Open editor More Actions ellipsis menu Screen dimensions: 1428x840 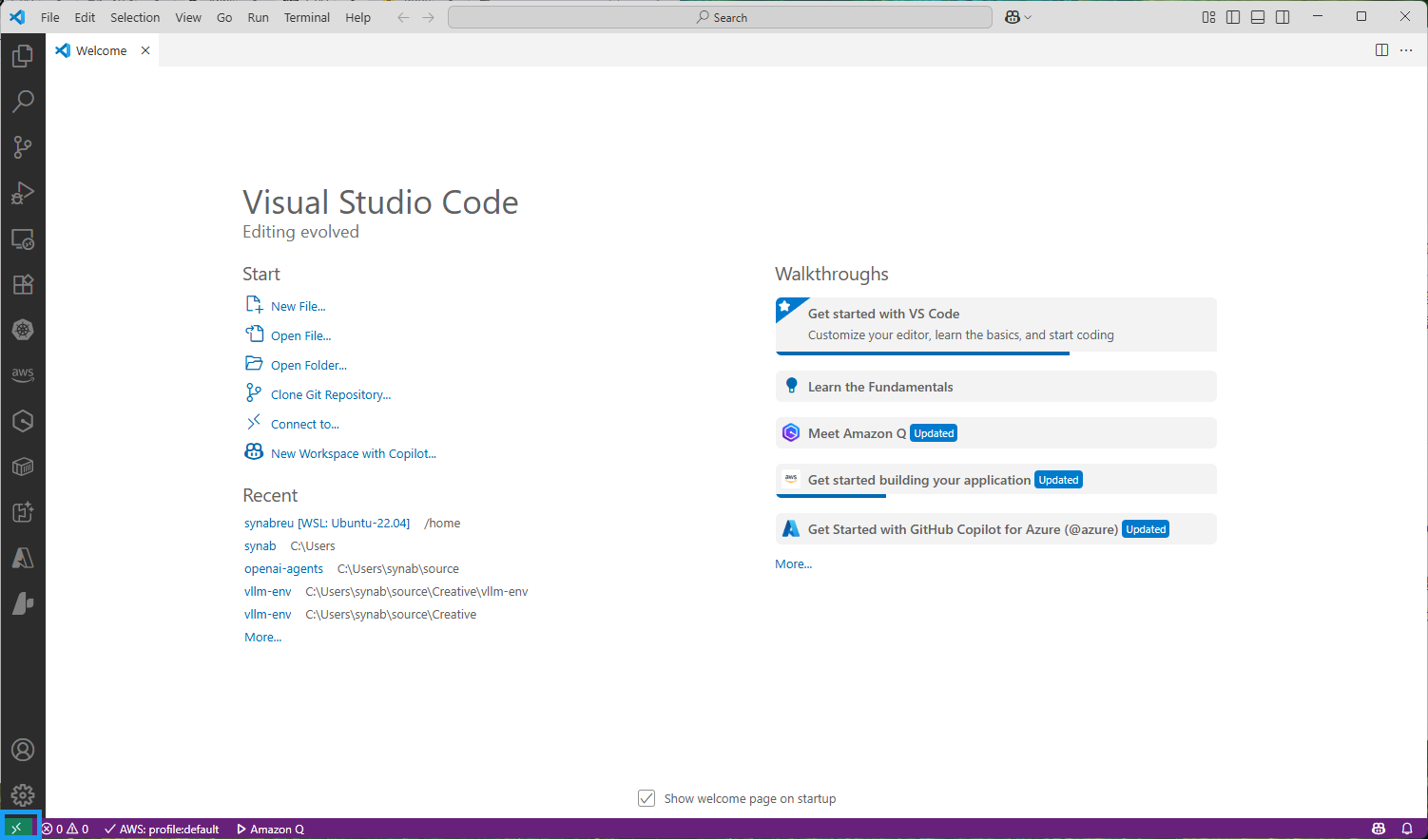pyautogui.click(x=1406, y=50)
